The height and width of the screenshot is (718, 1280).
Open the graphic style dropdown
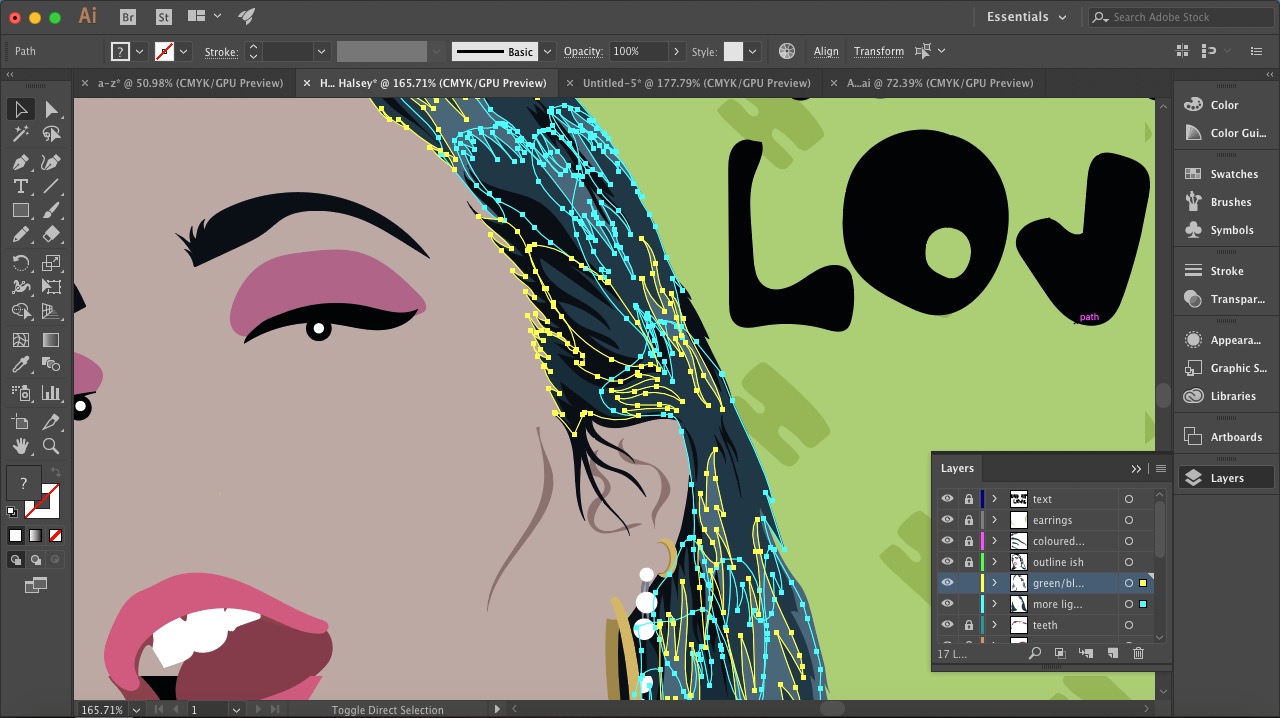pos(752,51)
